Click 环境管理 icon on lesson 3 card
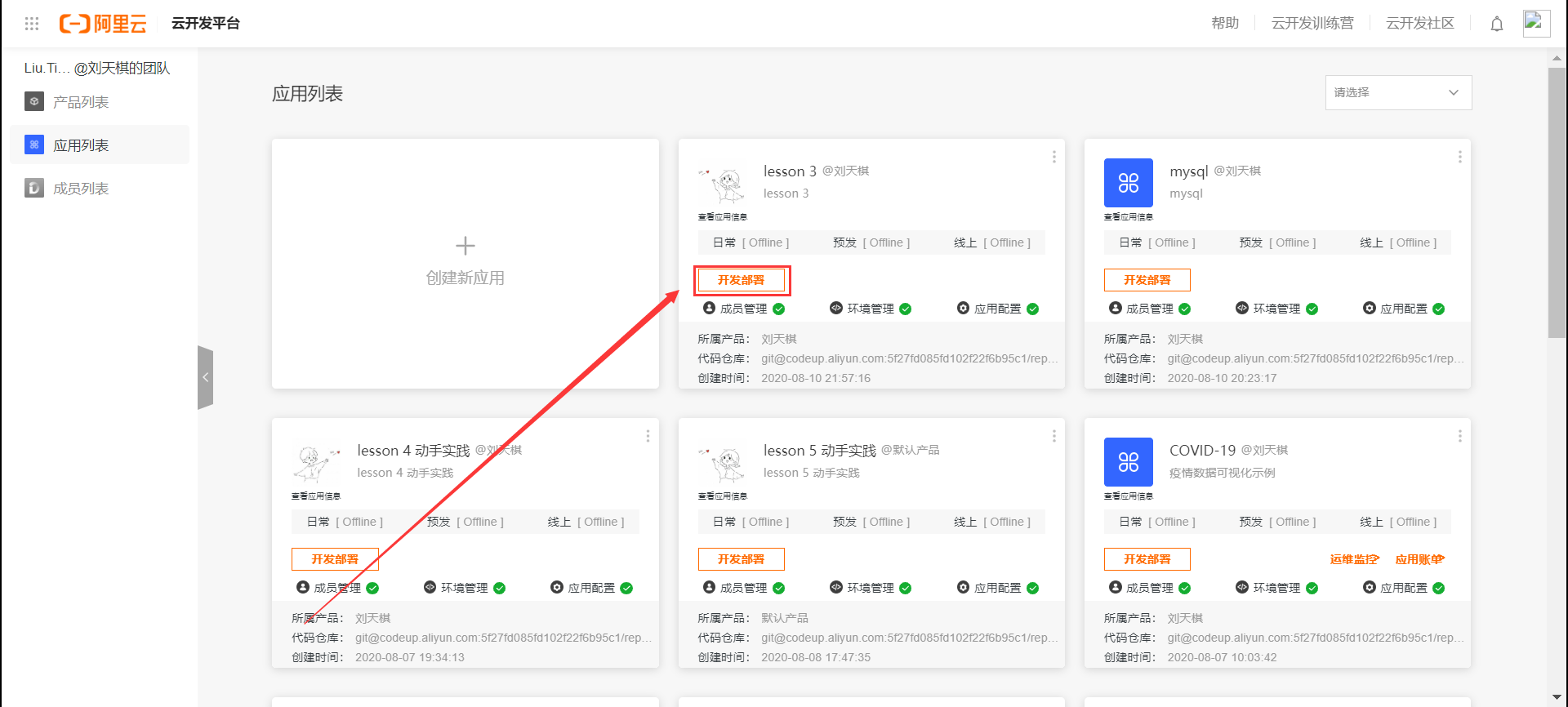The width and height of the screenshot is (1568, 707). click(x=835, y=308)
